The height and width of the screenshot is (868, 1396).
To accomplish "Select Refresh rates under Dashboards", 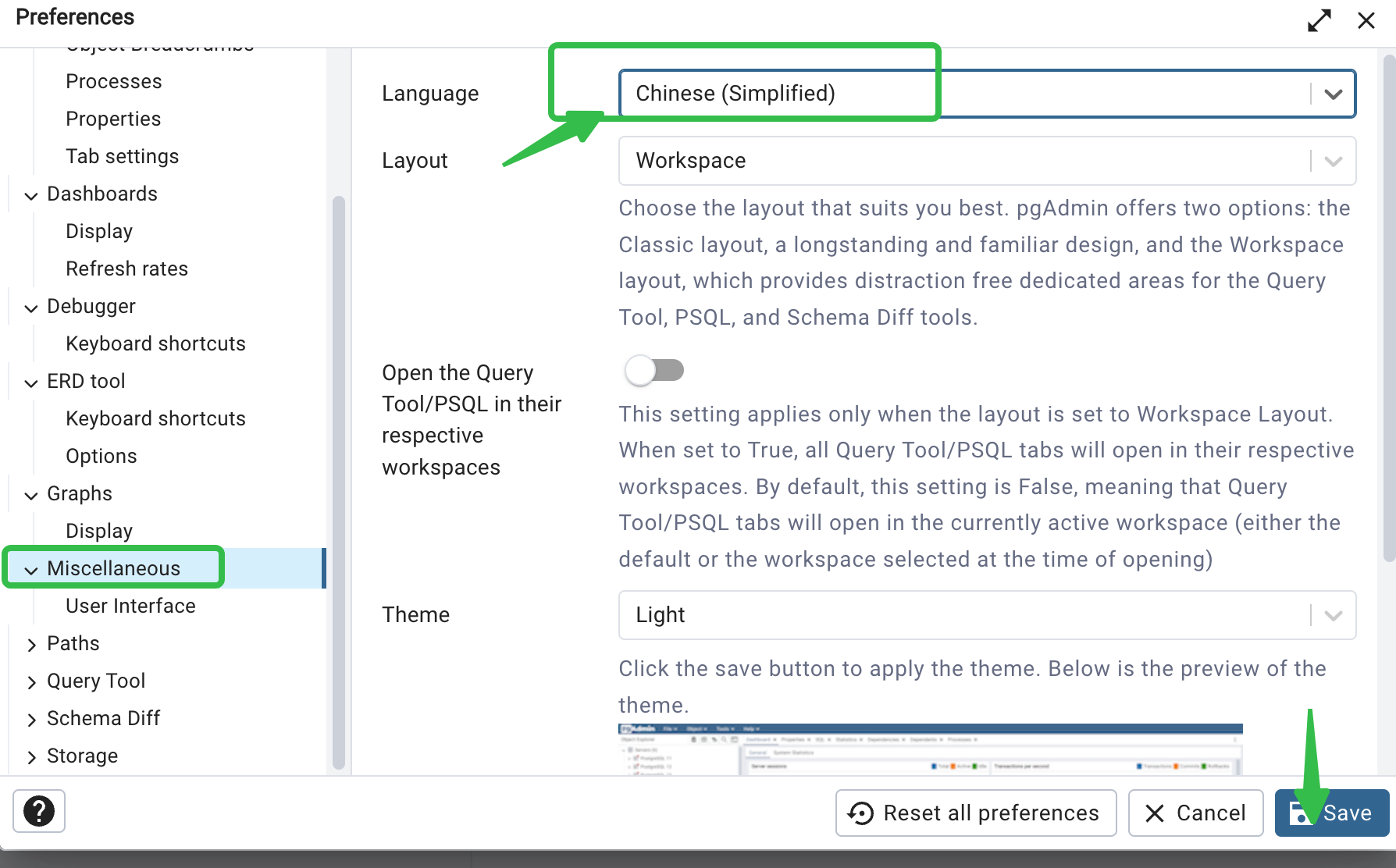I will click(x=127, y=269).
